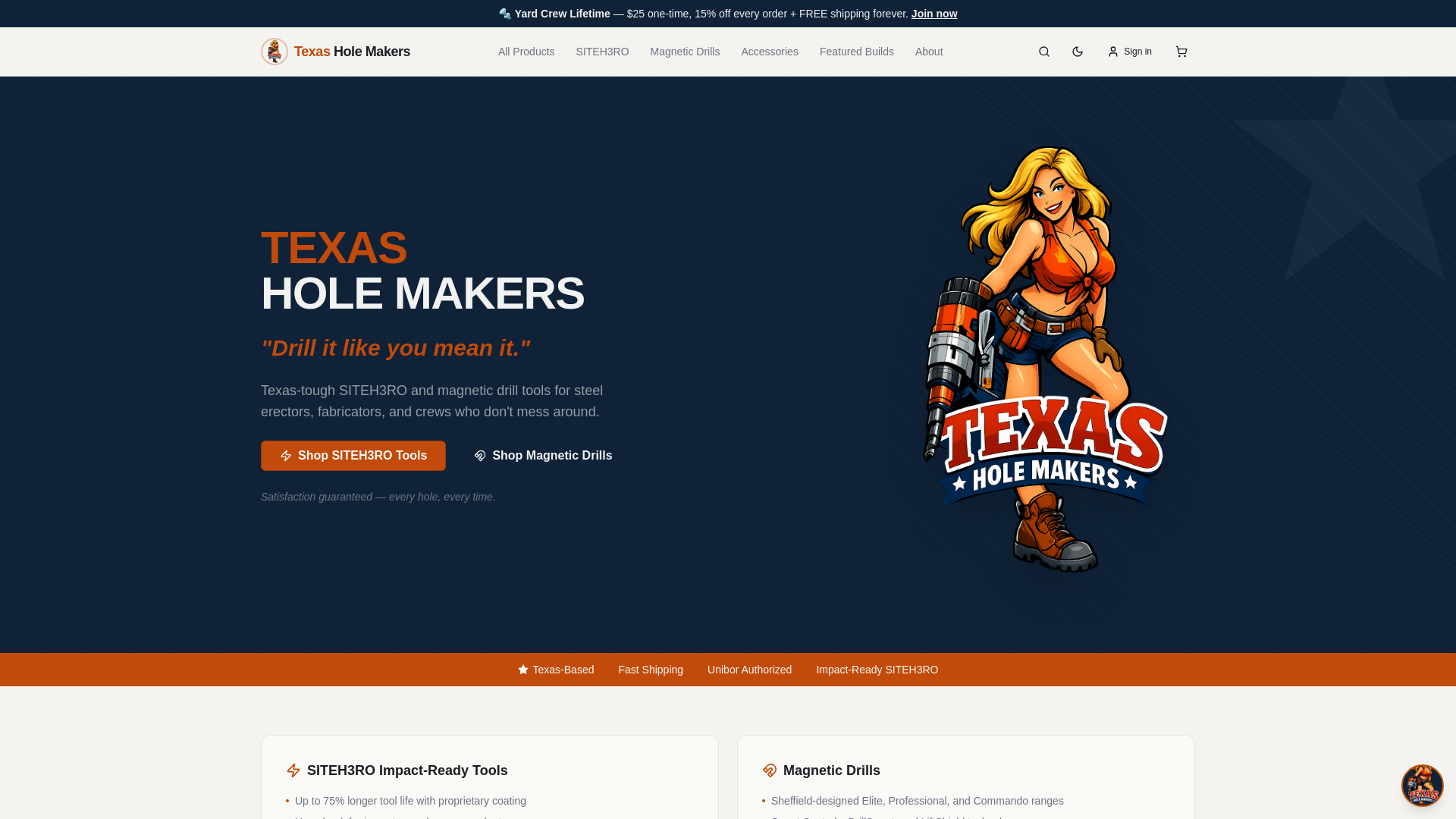The image size is (1456, 819).
Task: Click Satisfaction guaranteed footnote text
Action: [x=378, y=497]
